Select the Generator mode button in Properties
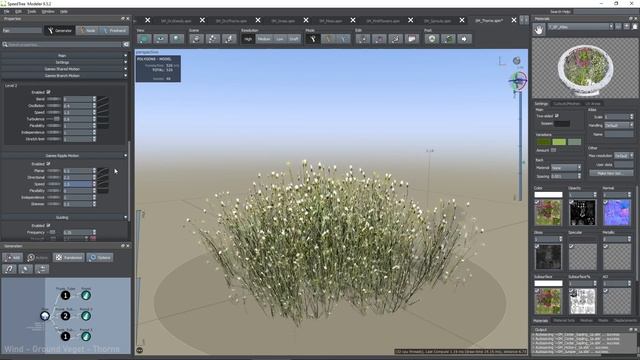Image resolution: width=640 pixels, height=360 pixels. coord(59,31)
